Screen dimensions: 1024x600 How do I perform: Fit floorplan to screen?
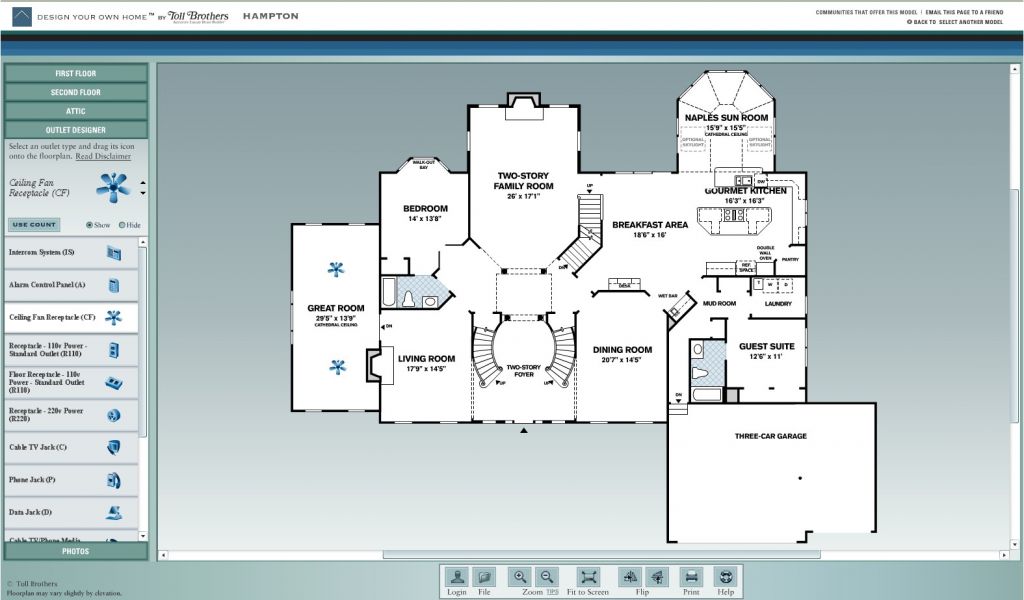coord(589,578)
